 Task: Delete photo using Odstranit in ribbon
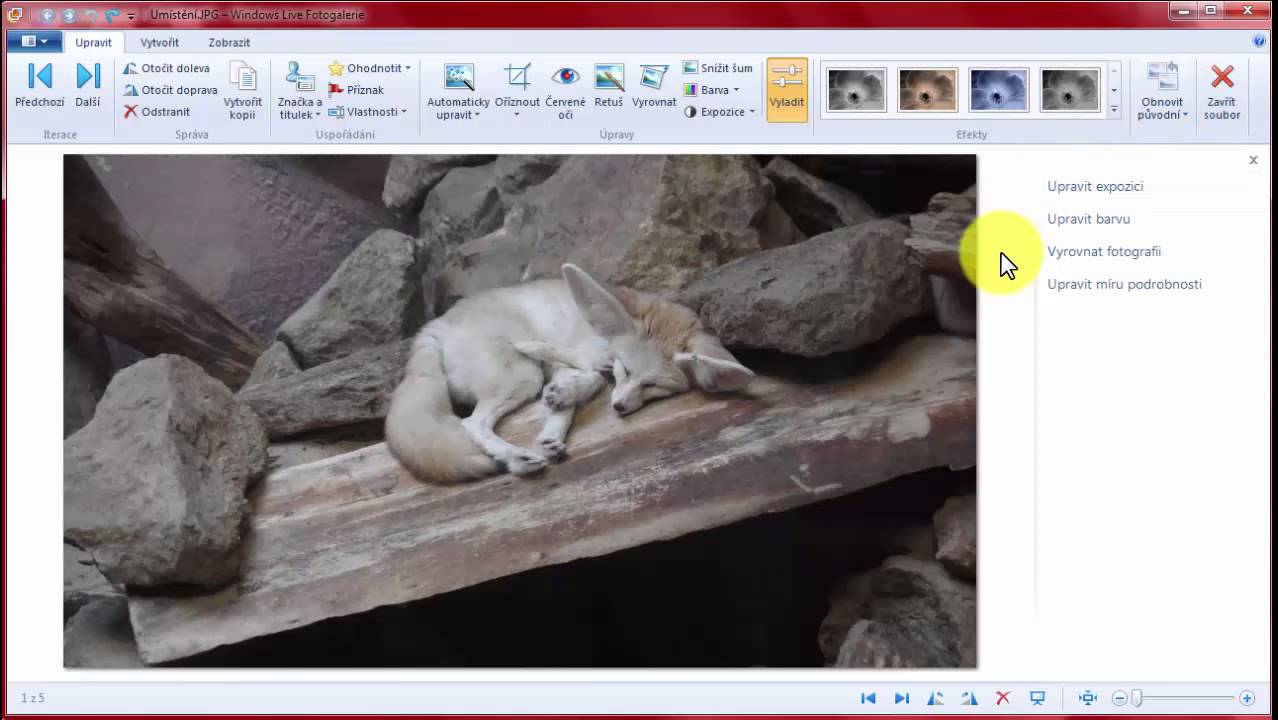[x=157, y=112]
